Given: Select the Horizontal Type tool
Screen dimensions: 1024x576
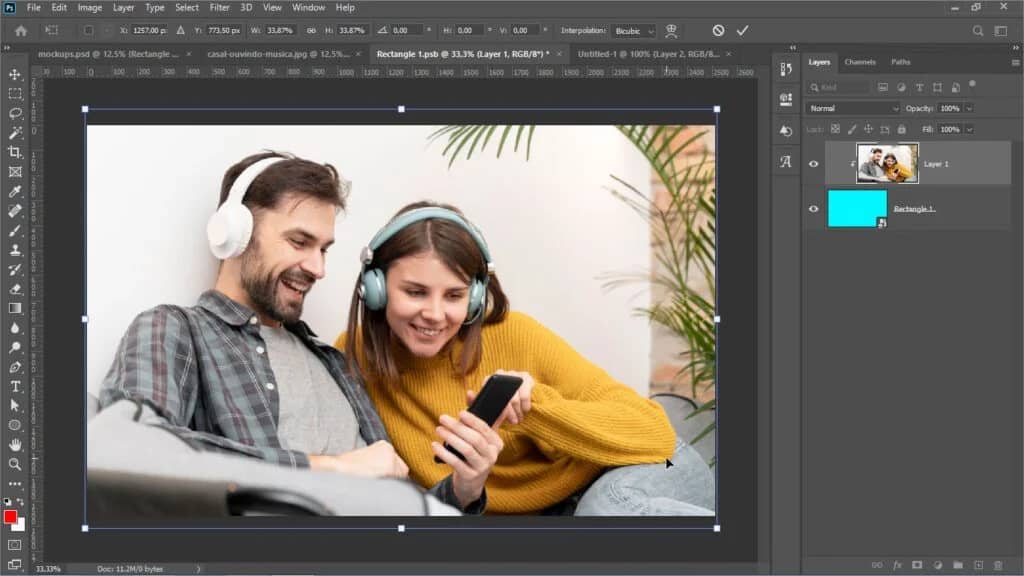Looking at the screenshot, I should (15, 387).
